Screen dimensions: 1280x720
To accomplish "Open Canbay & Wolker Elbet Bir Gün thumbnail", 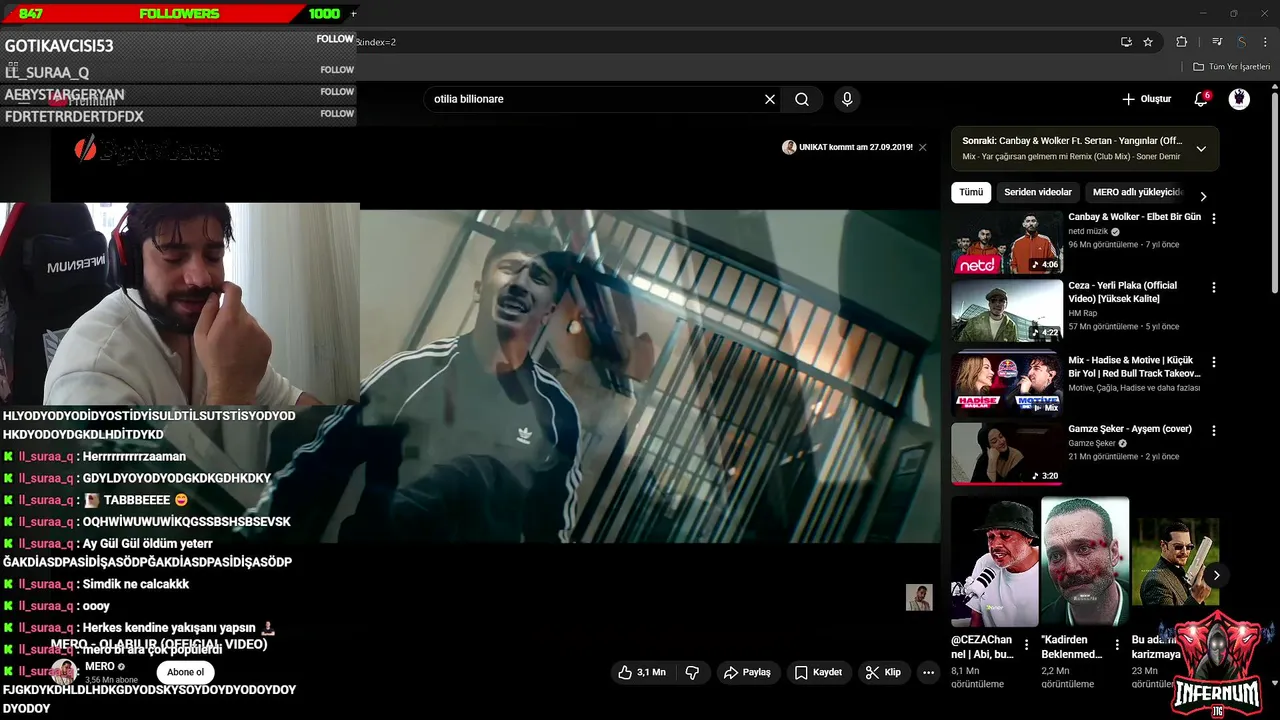I will click(x=1007, y=242).
